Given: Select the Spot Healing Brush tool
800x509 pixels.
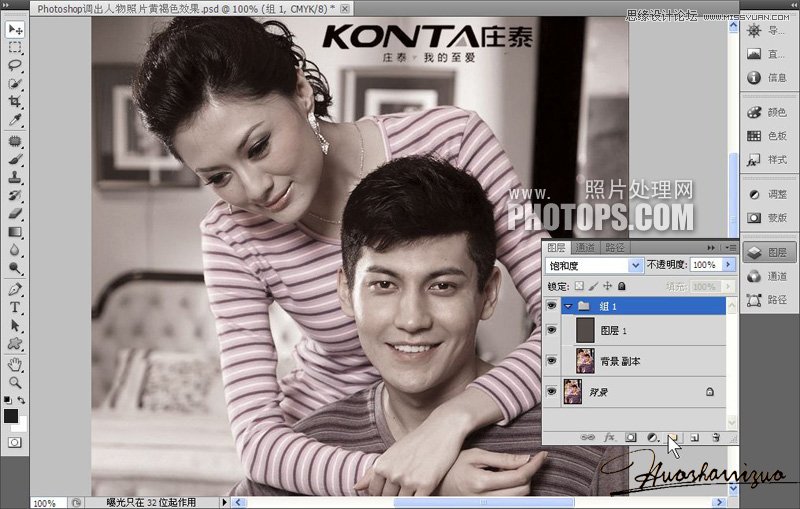Looking at the screenshot, I should [15, 141].
